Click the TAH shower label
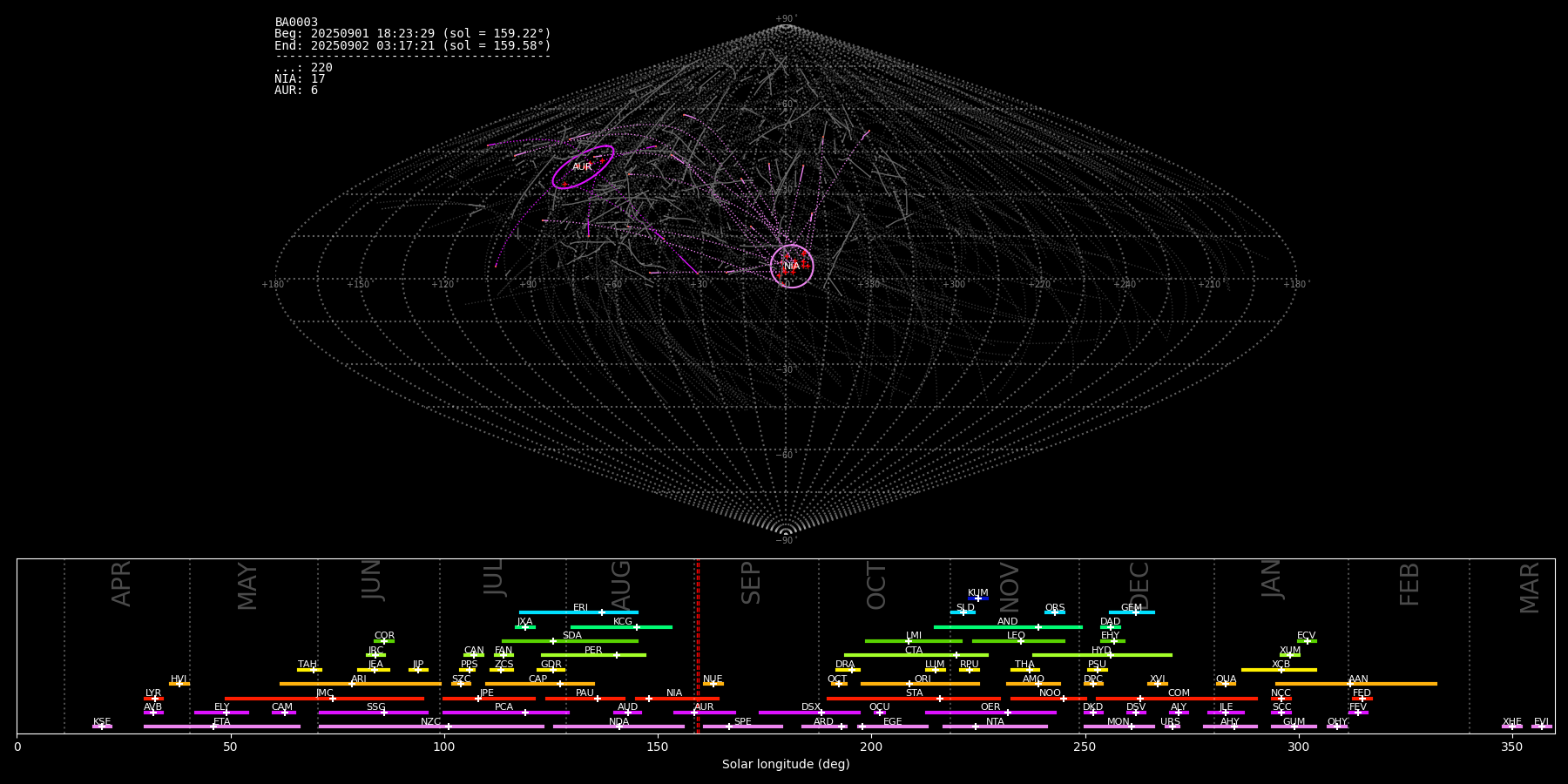Viewport: 1568px width, 784px height. point(308,665)
